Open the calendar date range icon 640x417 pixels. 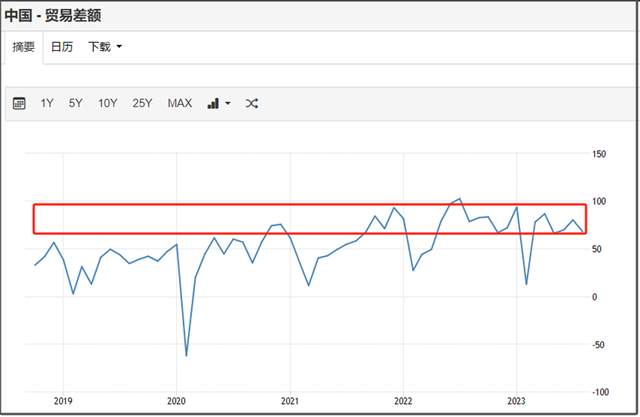[19, 103]
